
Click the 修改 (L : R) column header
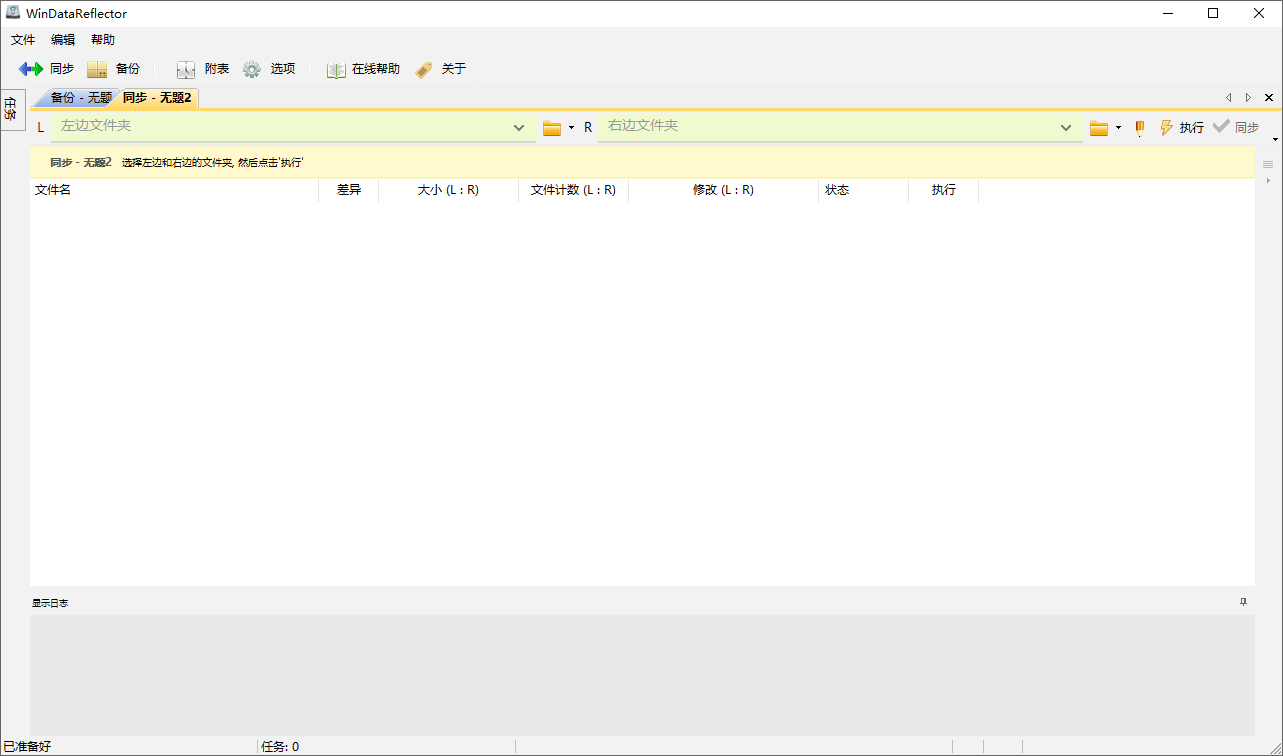click(724, 190)
